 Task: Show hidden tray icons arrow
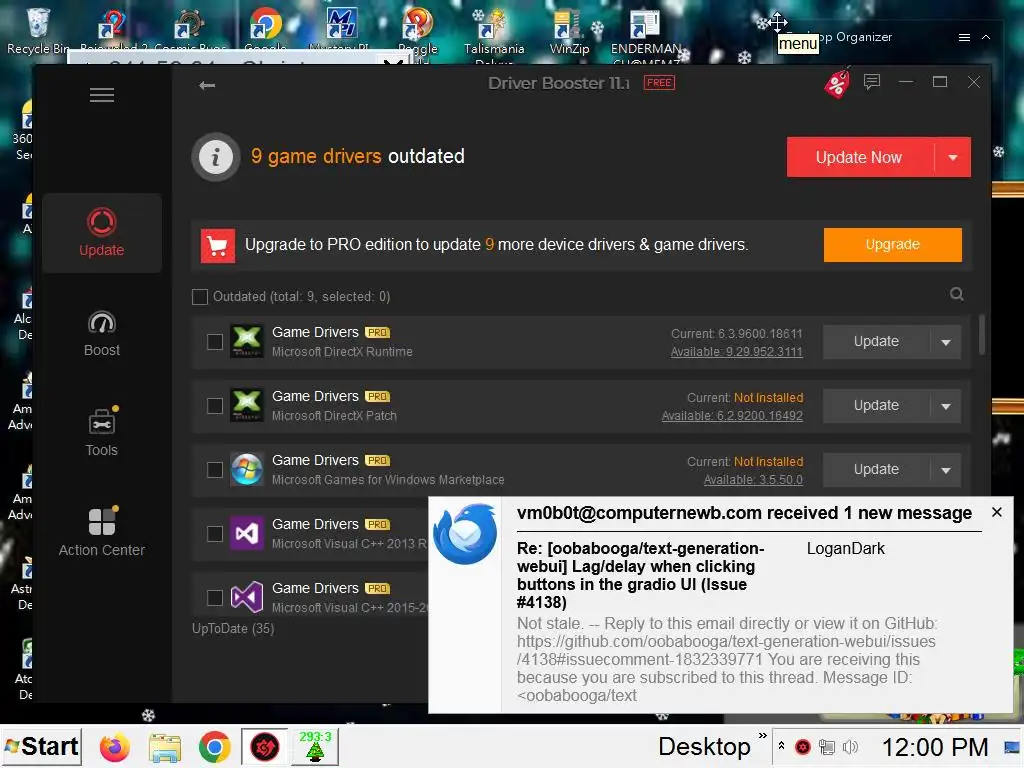pos(781,744)
